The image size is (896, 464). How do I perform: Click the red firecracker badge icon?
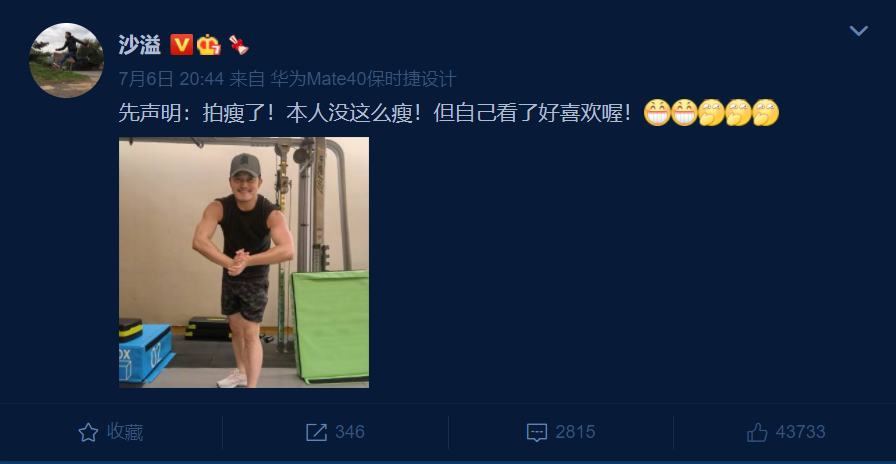(238, 45)
